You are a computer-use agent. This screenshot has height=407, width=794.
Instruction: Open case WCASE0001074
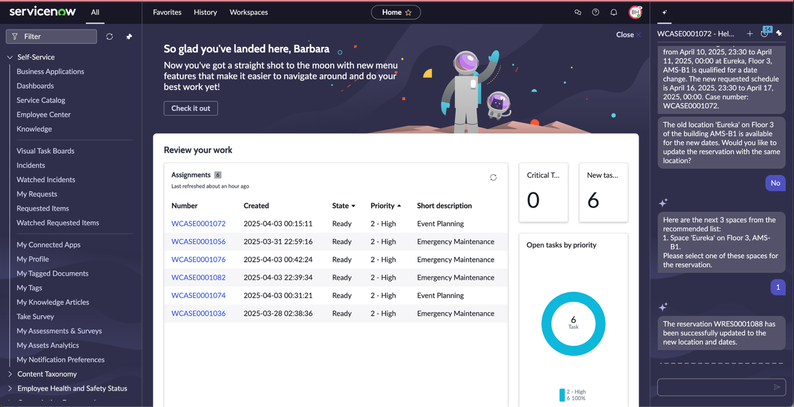(x=198, y=296)
